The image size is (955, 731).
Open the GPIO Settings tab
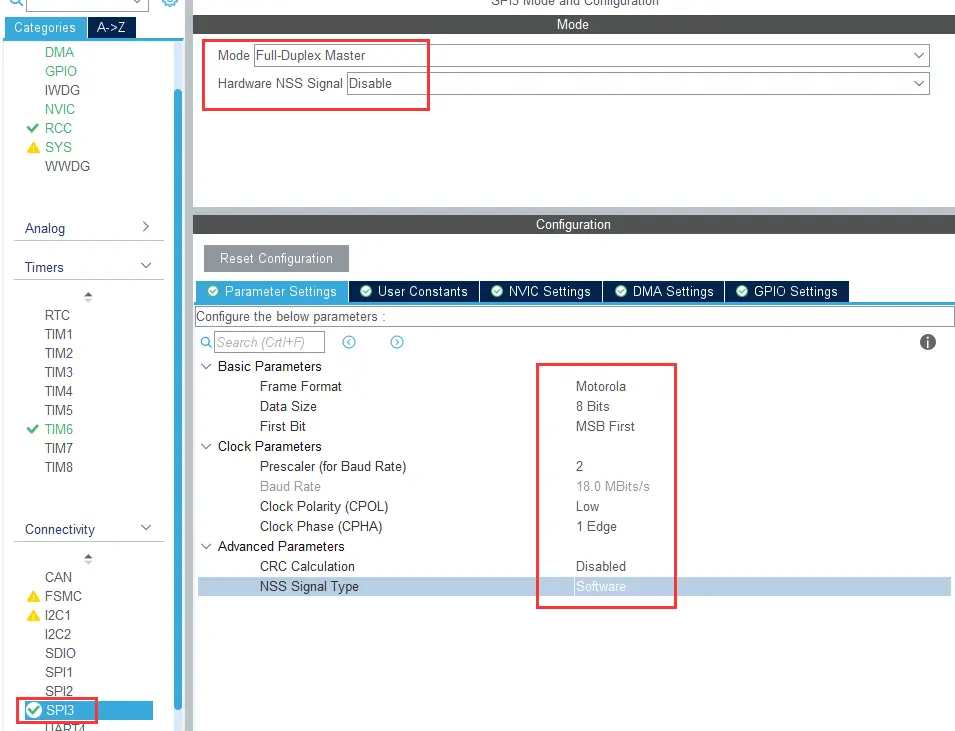787,291
